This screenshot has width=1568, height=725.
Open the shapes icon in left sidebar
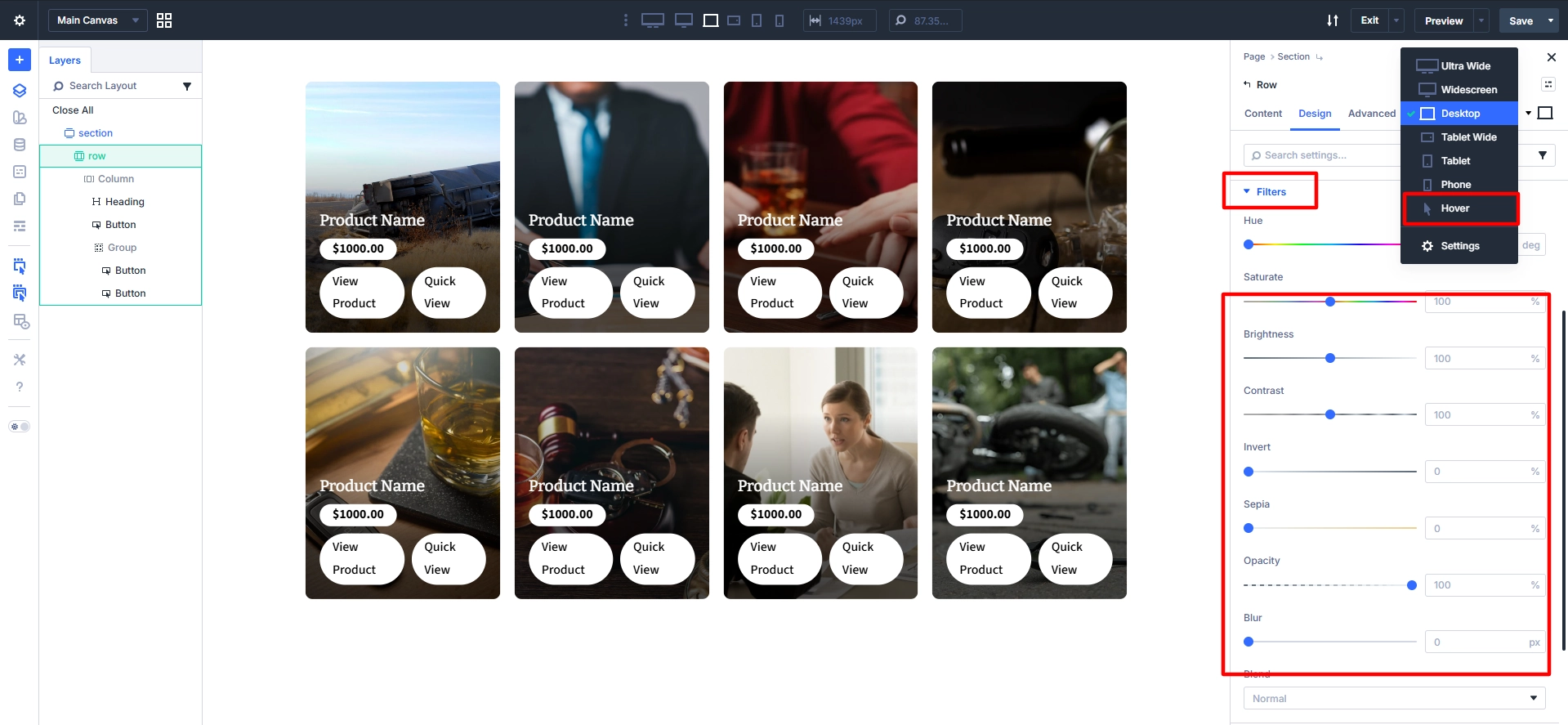coord(20,118)
